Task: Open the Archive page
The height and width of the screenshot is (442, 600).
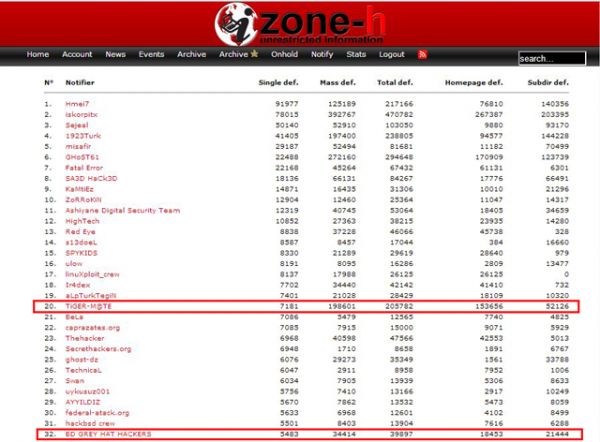Action: pyautogui.click(x=191, y=54)
